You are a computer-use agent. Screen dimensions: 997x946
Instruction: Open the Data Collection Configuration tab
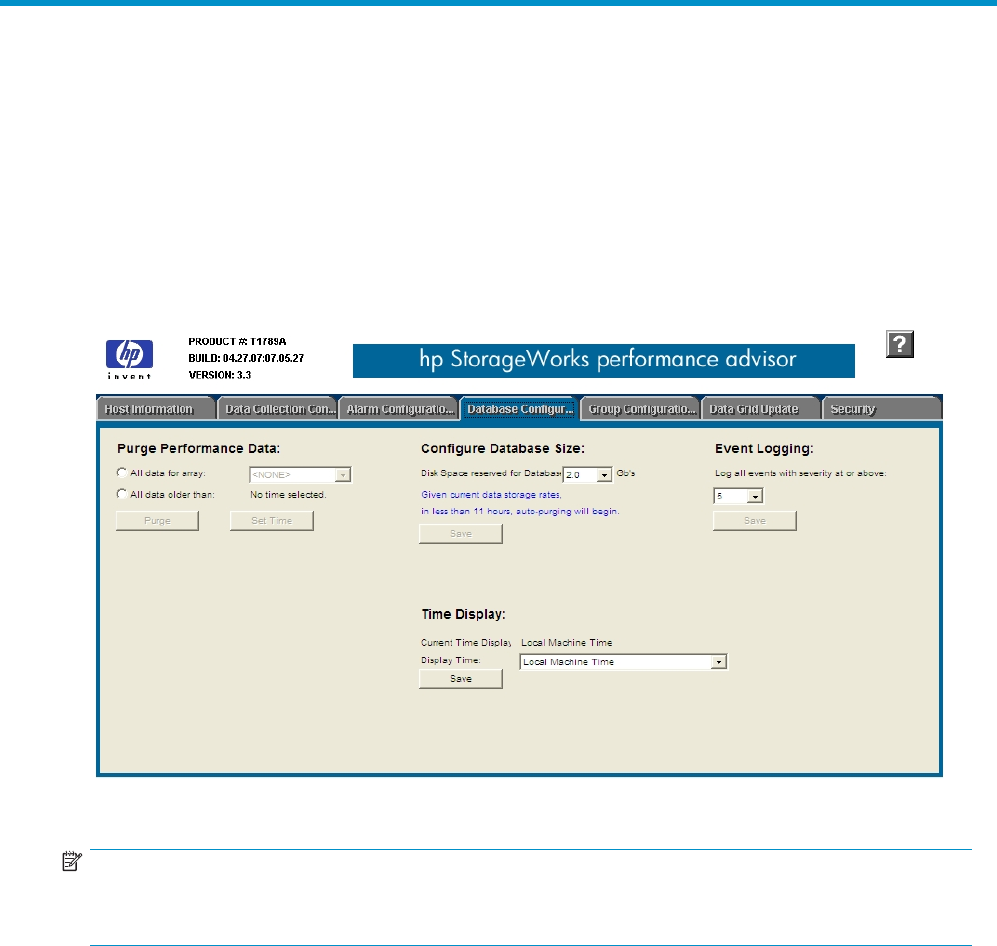coord(277,409)
